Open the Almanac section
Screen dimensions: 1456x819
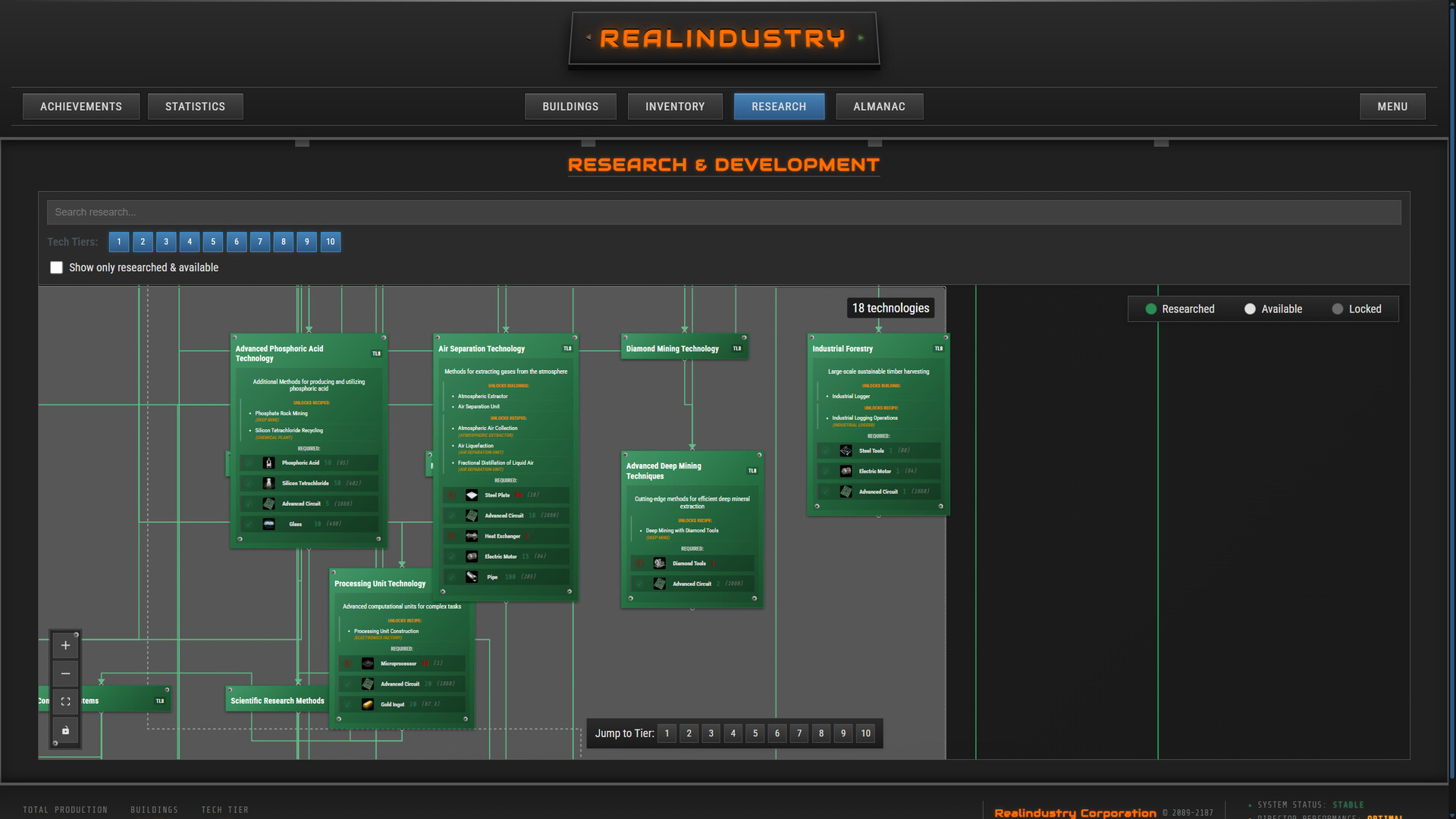(x=879, y=106)
